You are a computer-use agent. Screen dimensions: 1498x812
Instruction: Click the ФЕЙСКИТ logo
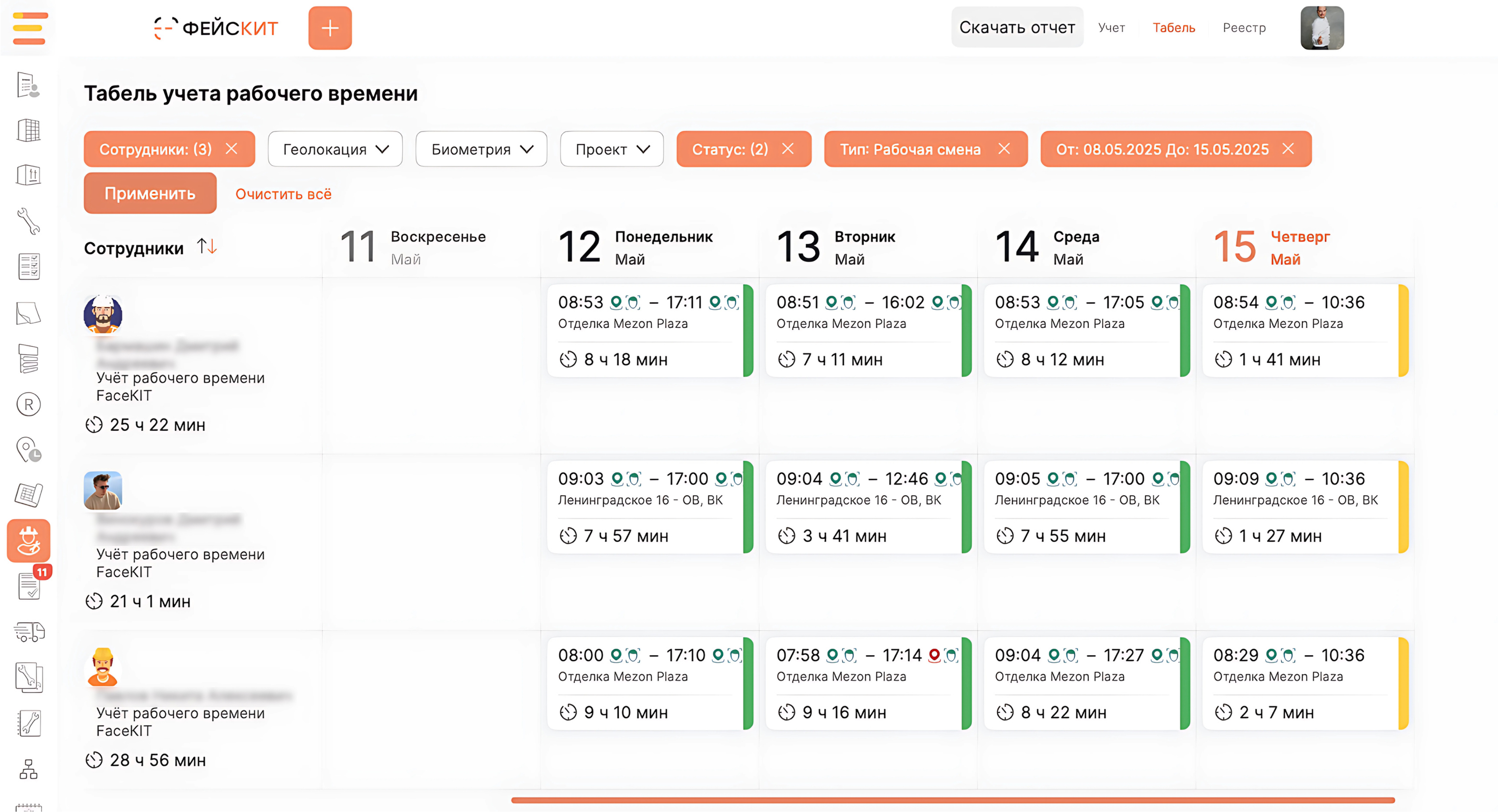[x=216, y=28]
